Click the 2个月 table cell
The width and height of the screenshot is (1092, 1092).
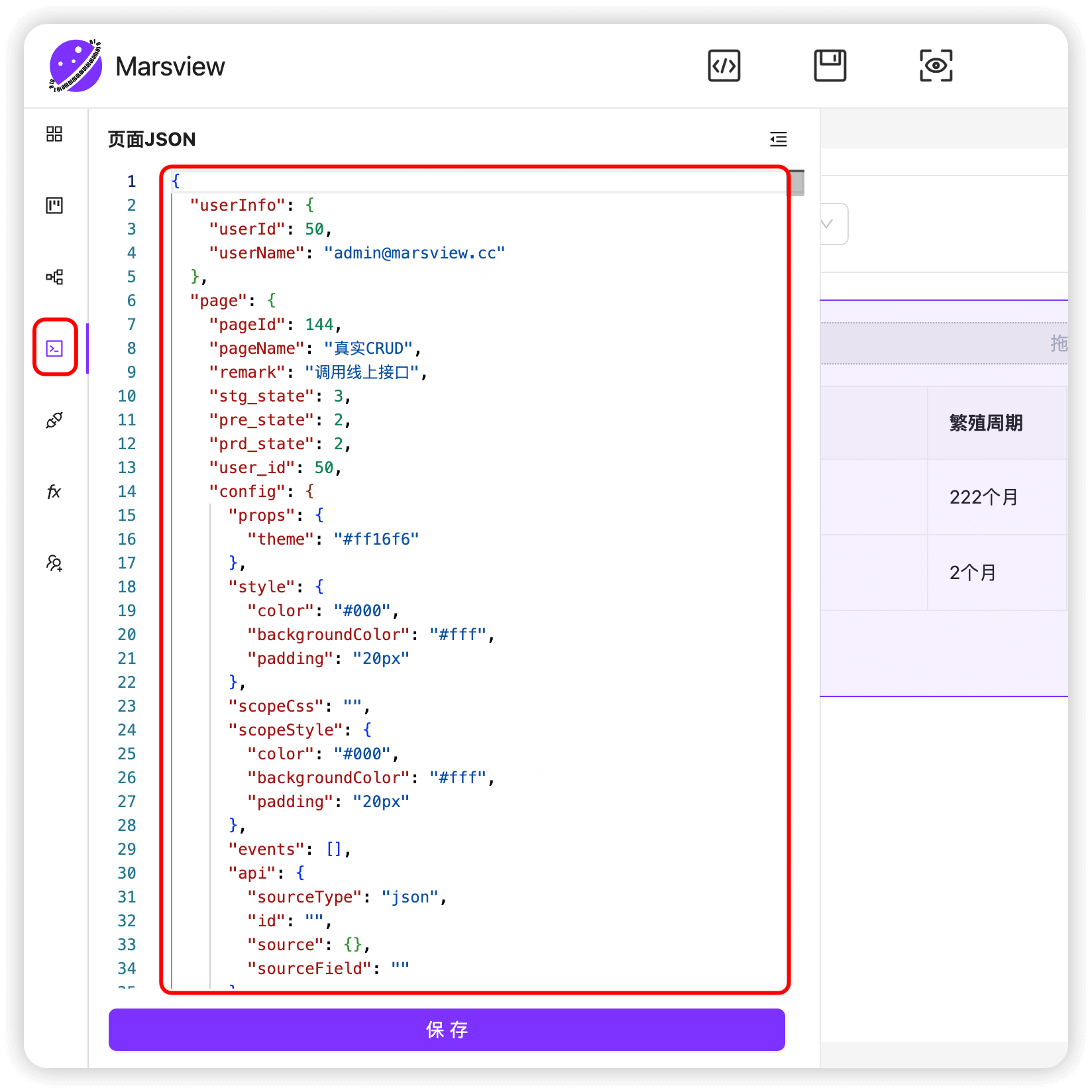973,573
